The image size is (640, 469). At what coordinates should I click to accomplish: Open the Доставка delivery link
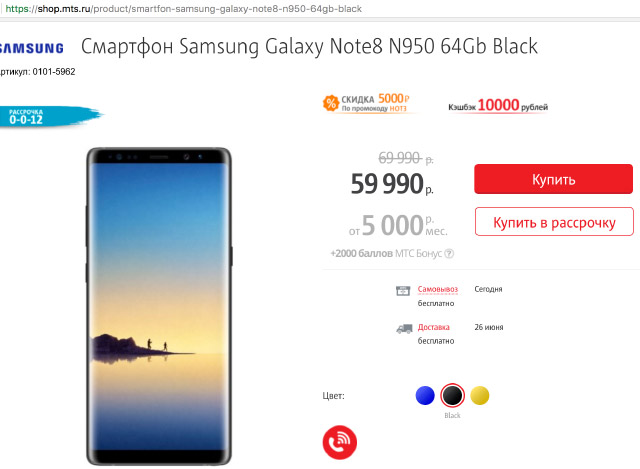(x=433, y=327)
